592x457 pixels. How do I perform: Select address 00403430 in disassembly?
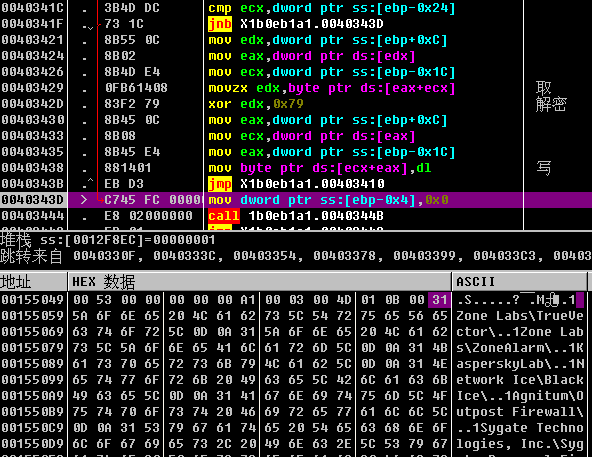pos(33,120)
